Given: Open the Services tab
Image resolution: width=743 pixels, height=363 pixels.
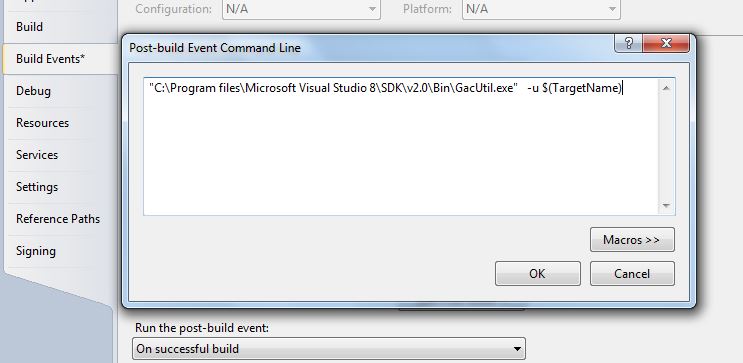Looking at the screenshot, I should (37, 154).
